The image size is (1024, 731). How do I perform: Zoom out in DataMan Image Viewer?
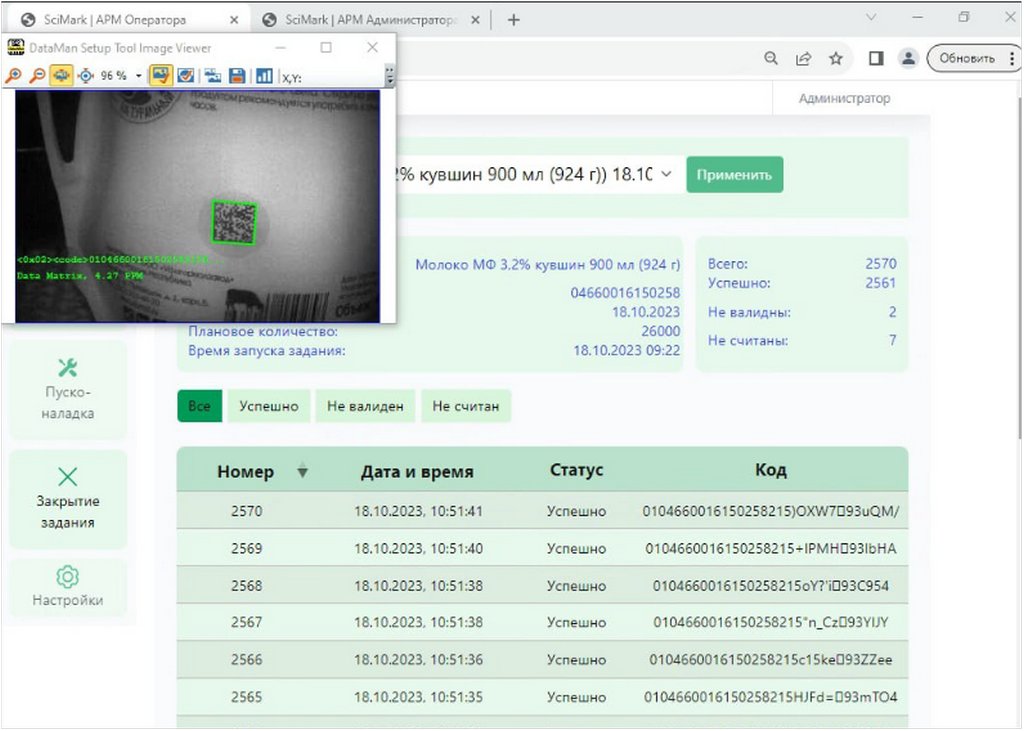point(37,76)
